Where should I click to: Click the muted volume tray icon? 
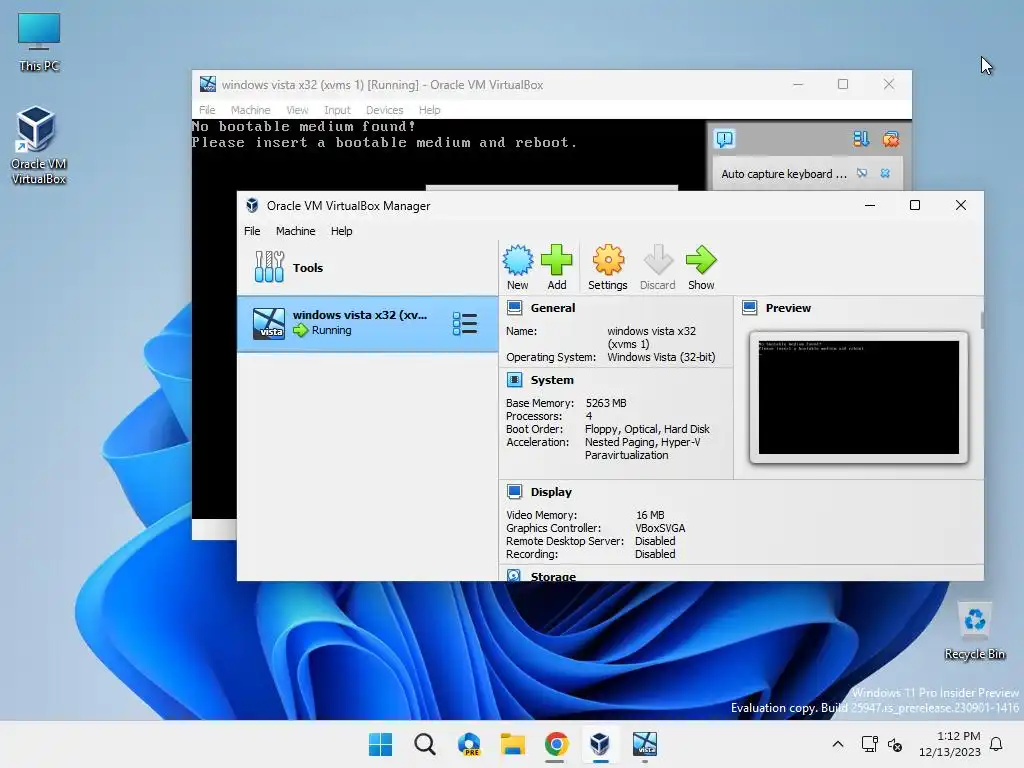coord(895,744)
